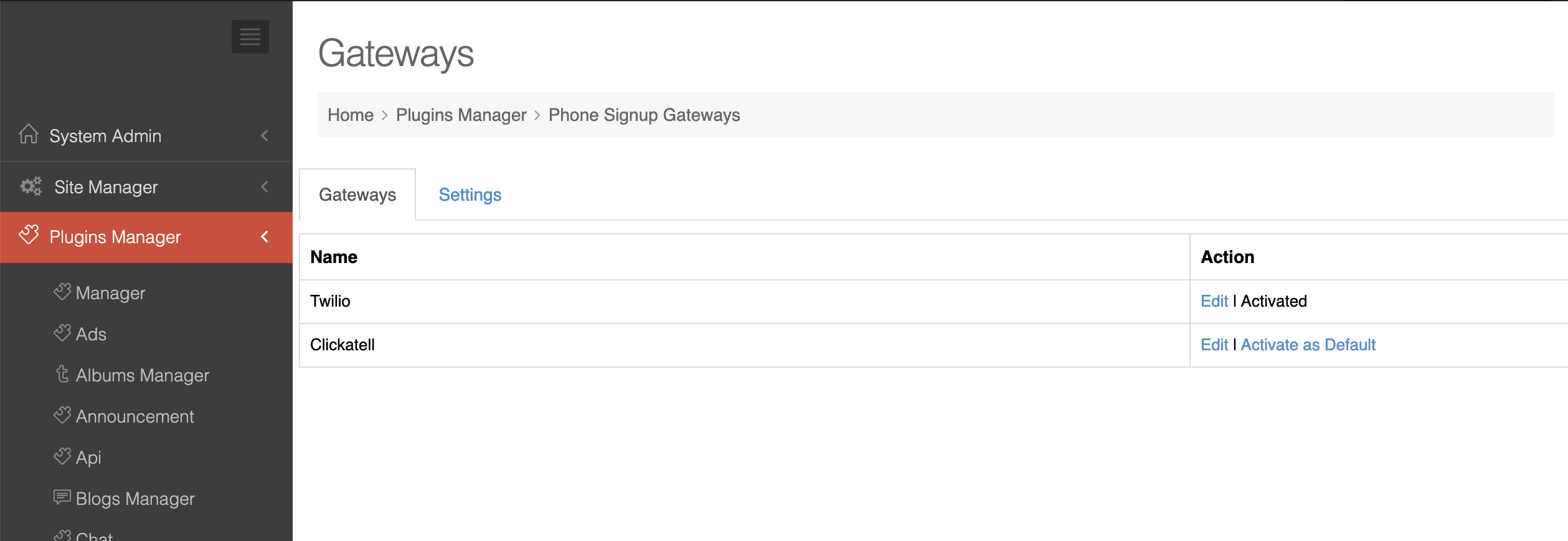Open the Manager sidebar item
Viewport: 1568px width, 541px height.
[x=110, y=293]
